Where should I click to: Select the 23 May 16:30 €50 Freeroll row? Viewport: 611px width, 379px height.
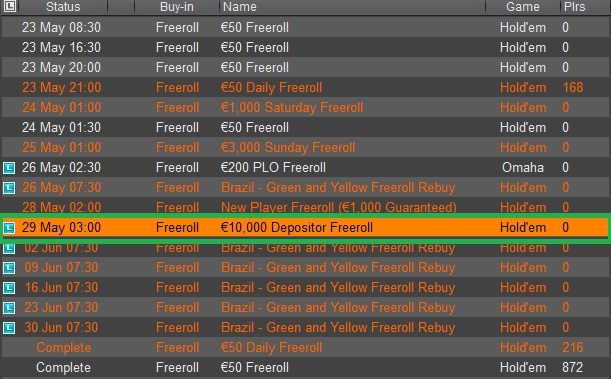306,48
